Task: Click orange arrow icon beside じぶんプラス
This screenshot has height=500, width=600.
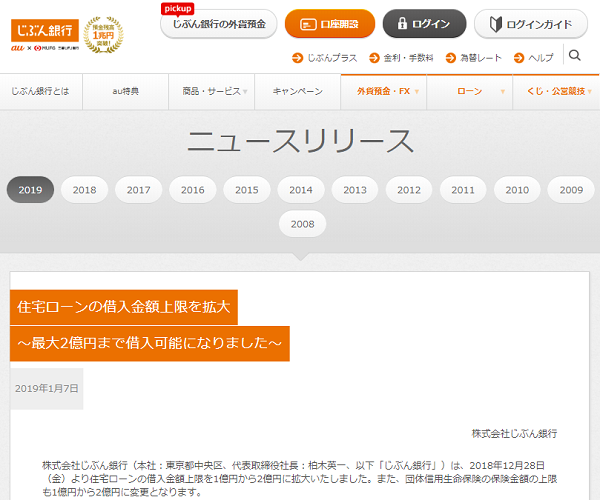Action: click(x=297, y=58)
